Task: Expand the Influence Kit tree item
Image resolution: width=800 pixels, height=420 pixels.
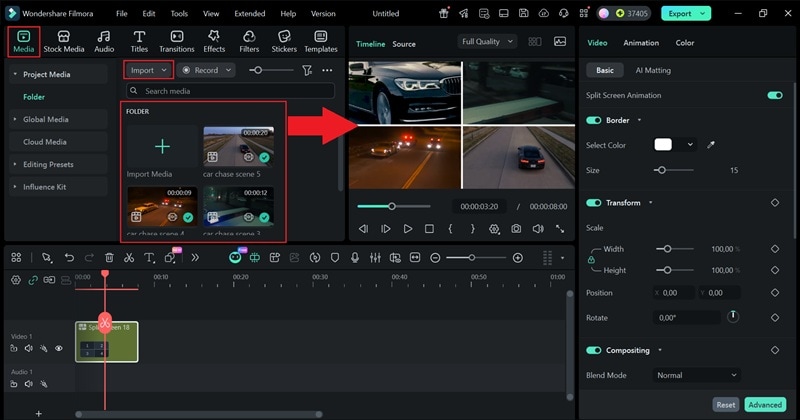Action: point(15,187)
